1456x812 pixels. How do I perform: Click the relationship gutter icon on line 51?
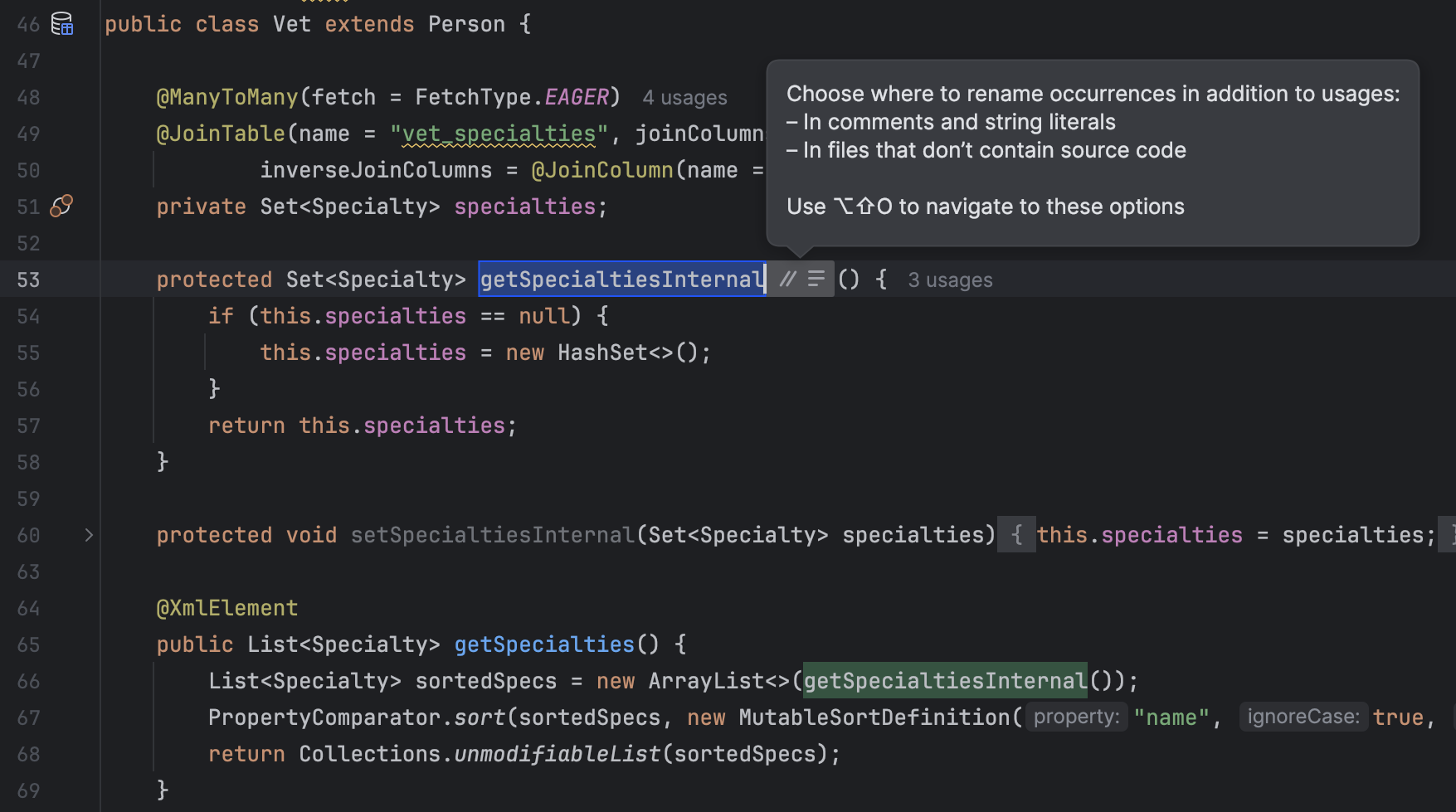tap(62, 206)
